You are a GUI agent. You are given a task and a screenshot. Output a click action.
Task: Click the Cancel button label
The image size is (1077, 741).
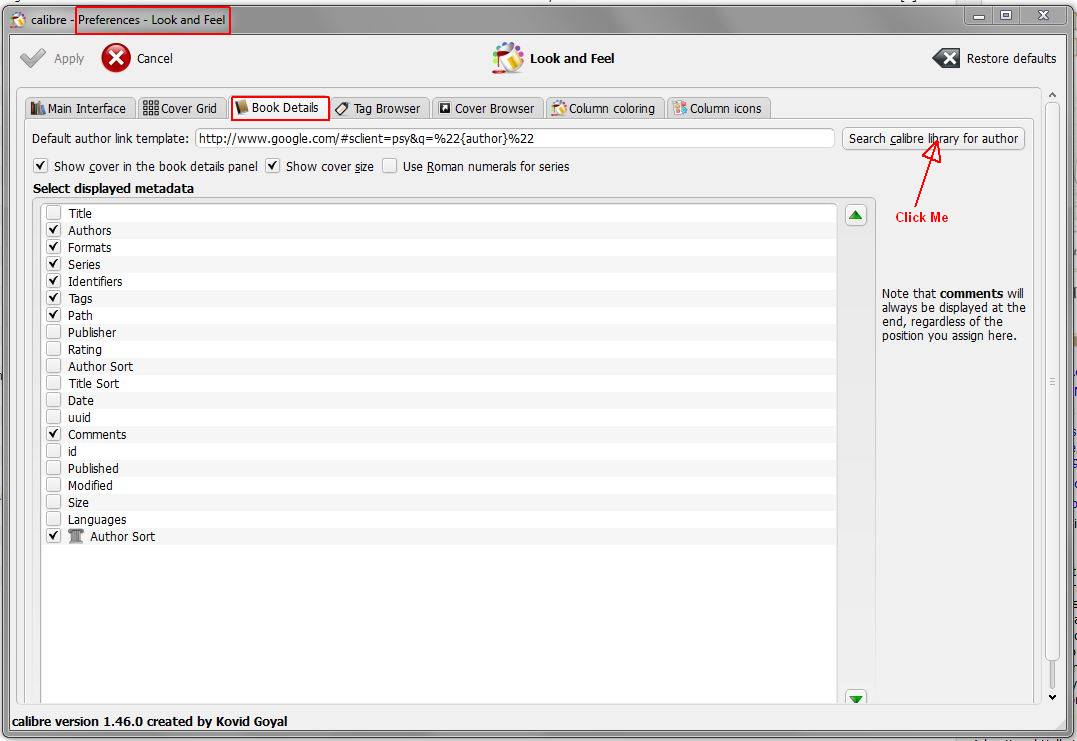pyautogui.click(x=155, y=58)
